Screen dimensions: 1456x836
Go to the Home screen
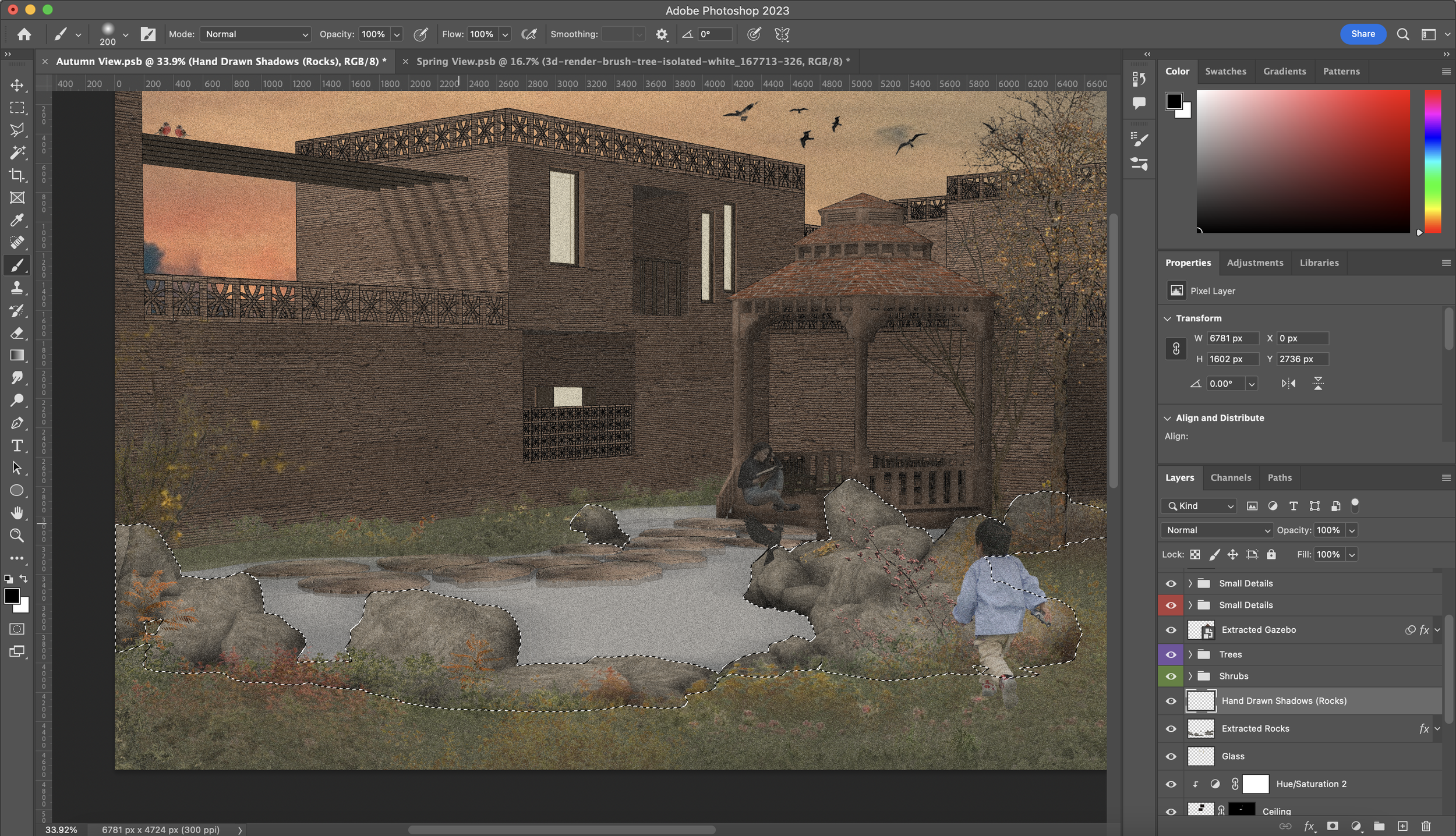(24, 34)
